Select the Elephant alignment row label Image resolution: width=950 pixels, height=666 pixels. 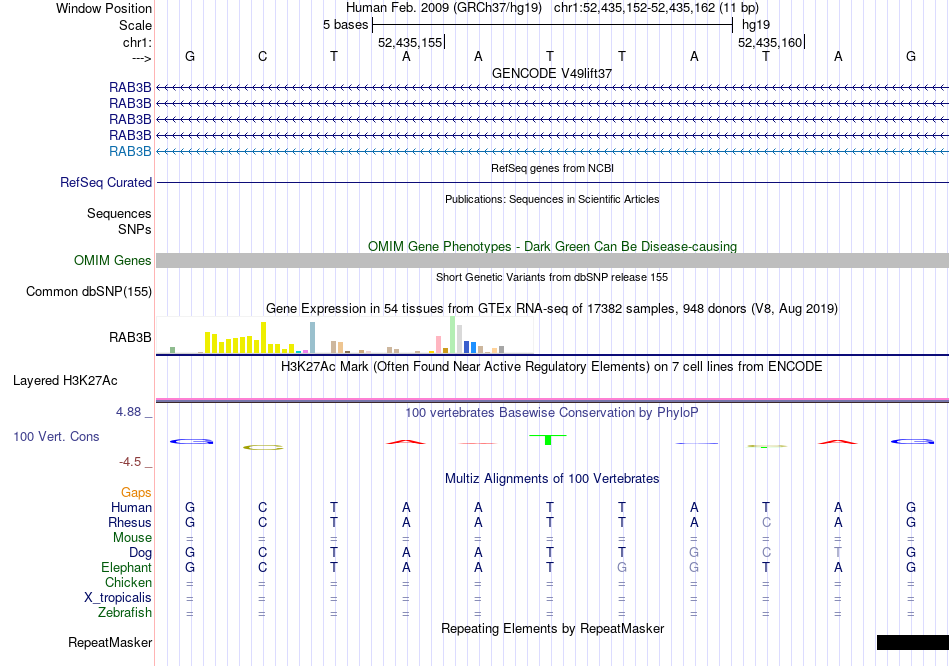126,568
